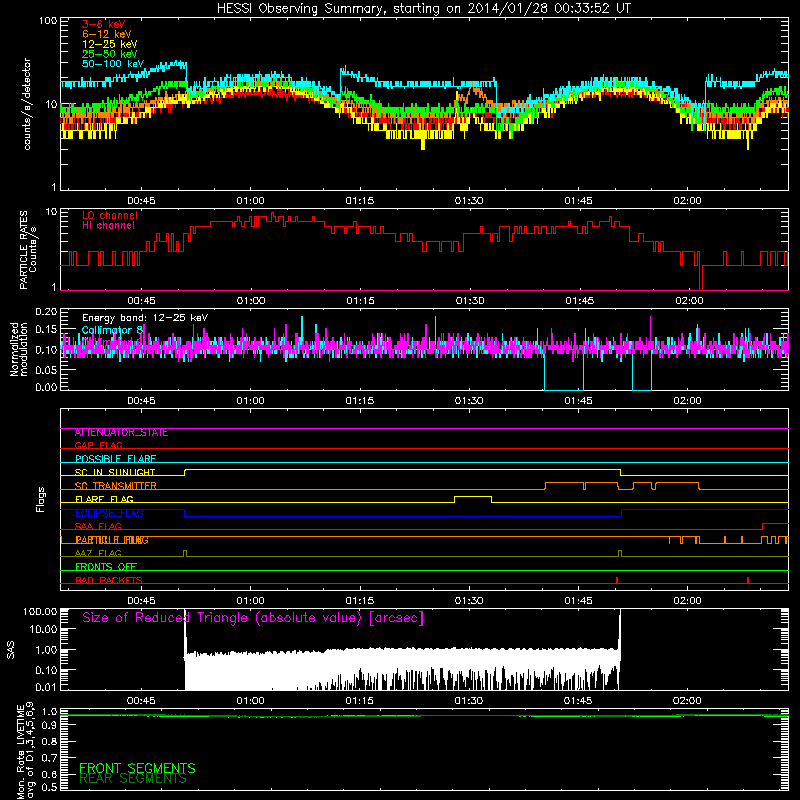Click the green 25-50 keV legend entry
The image size is (800, 800).
(x=109, y=54)
